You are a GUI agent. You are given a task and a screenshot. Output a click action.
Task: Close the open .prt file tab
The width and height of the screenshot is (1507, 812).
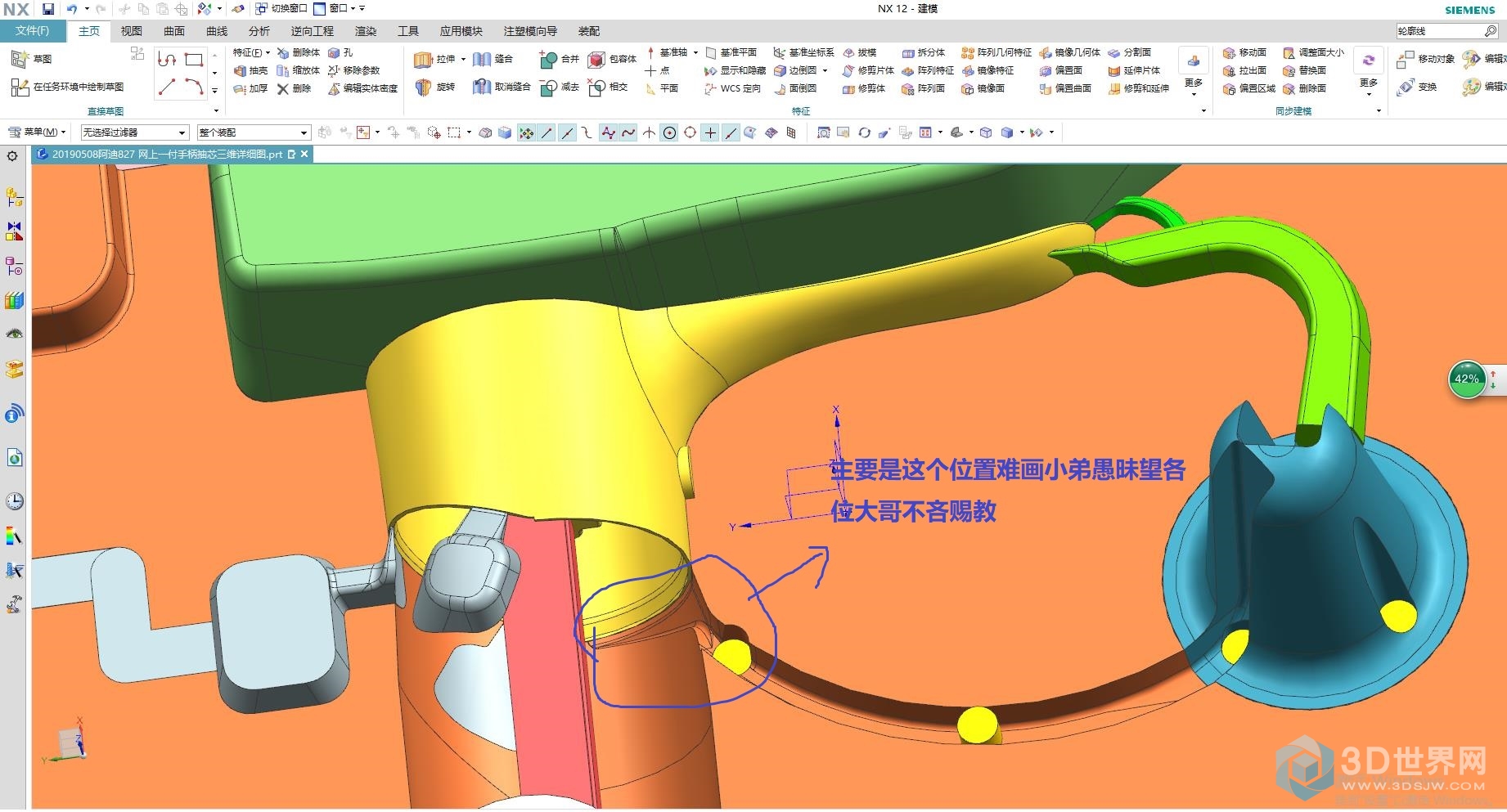(x=304, y=154)
